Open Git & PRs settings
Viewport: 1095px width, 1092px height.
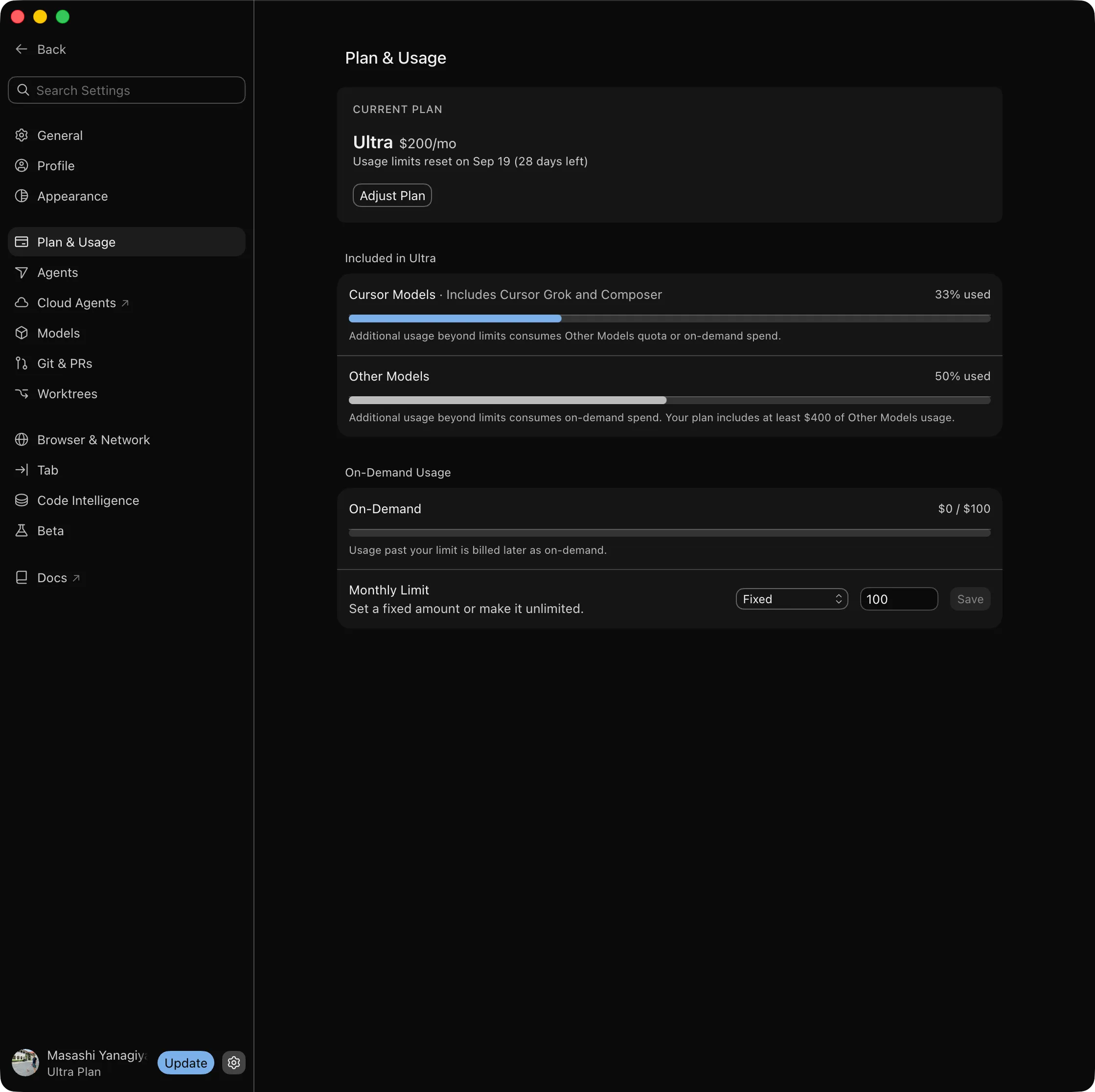(126, 363)
